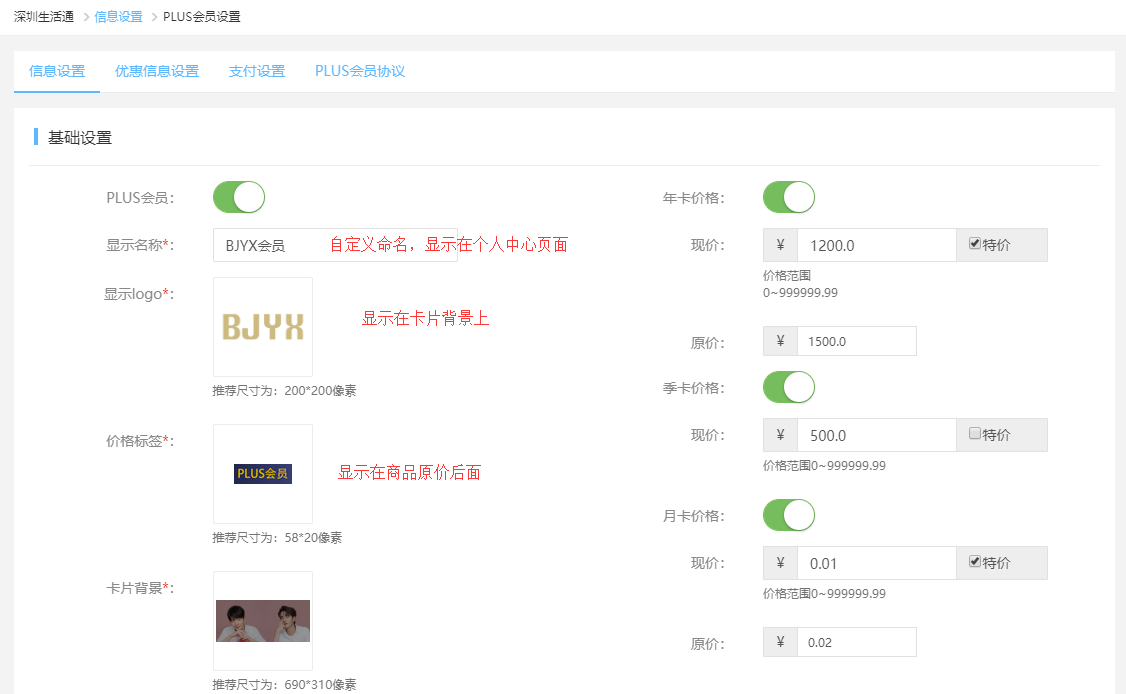
Task: Click the 价格标签 label
Action: tap(140, 440)
